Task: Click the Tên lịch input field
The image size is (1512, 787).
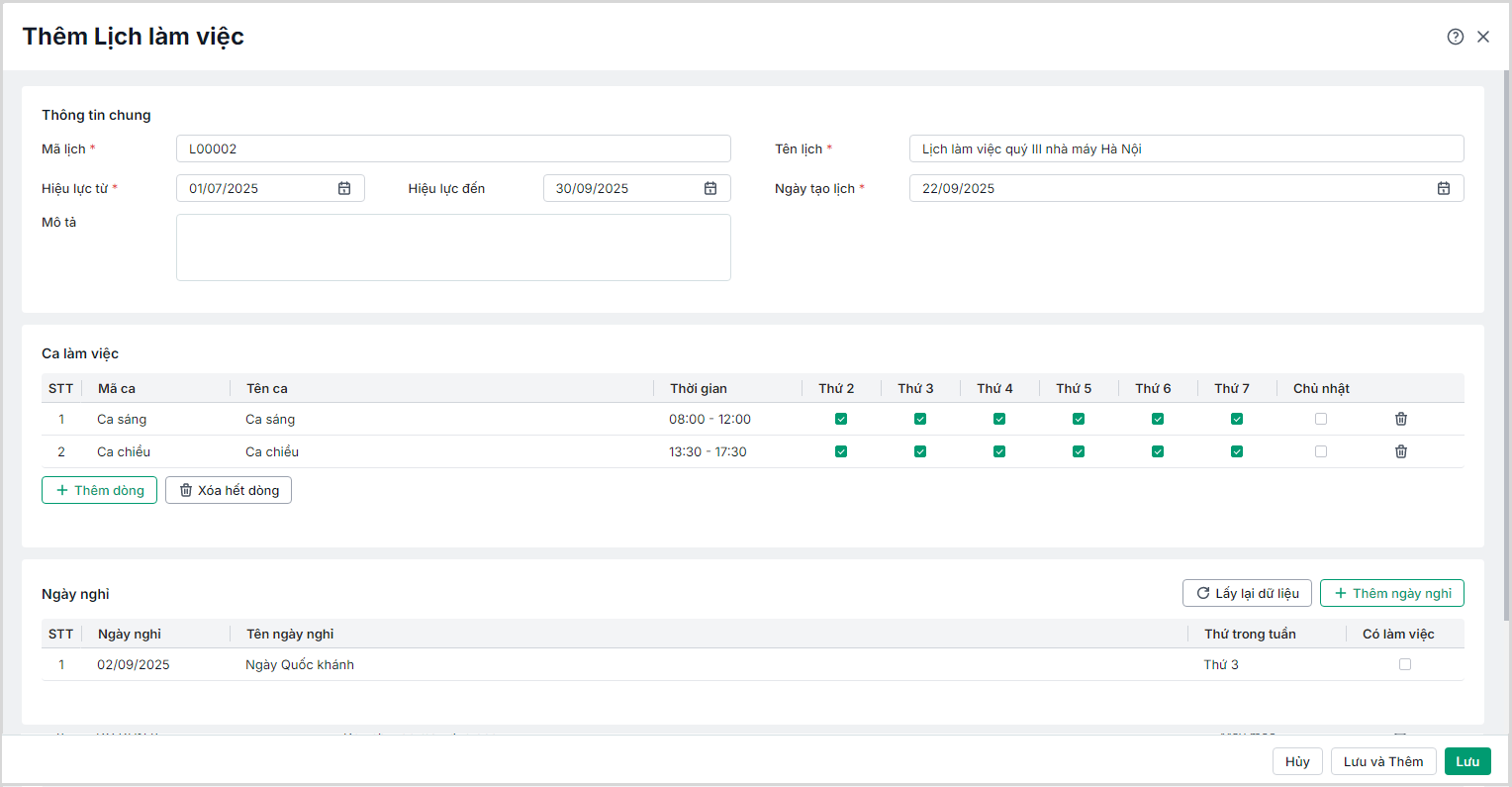Action: (x=1185, y=148)
